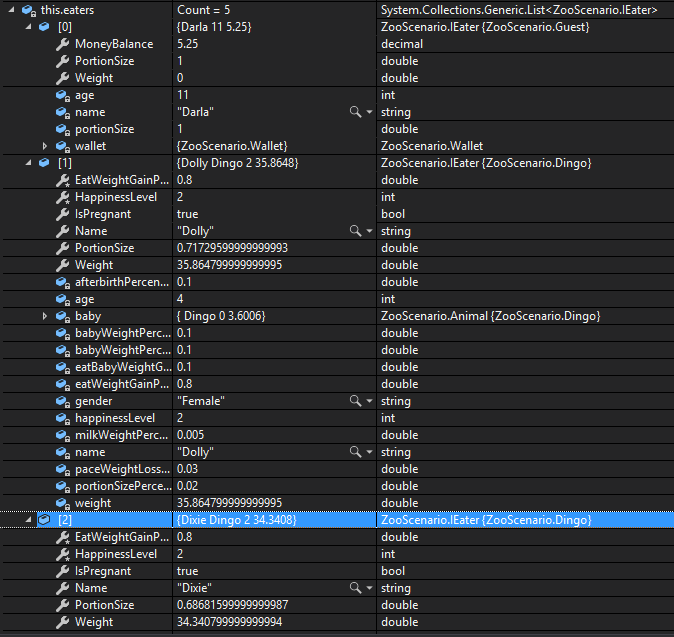The image size is (674, 637).
Task: Click value {Dolly Dingo 2 35.8648}
Action: coord(237,163)
